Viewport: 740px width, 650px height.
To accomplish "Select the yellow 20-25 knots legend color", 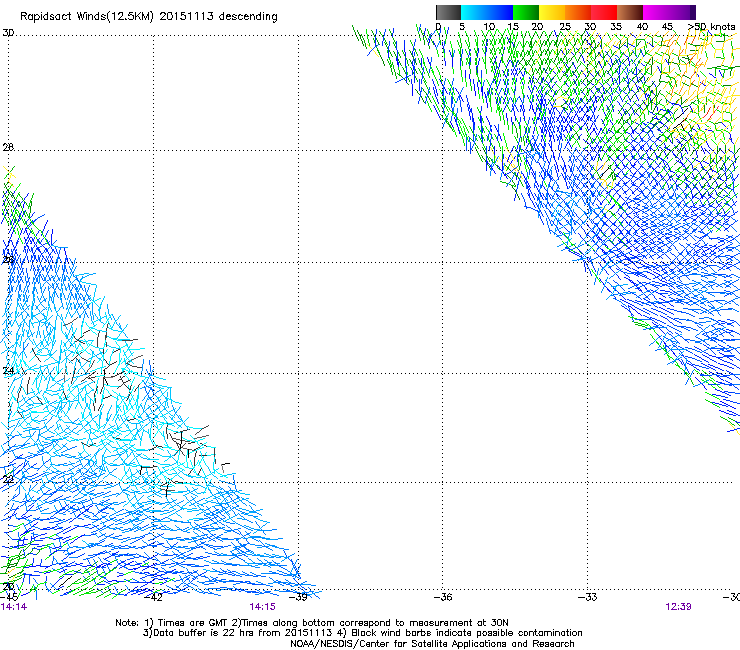I will coord(552,12).
